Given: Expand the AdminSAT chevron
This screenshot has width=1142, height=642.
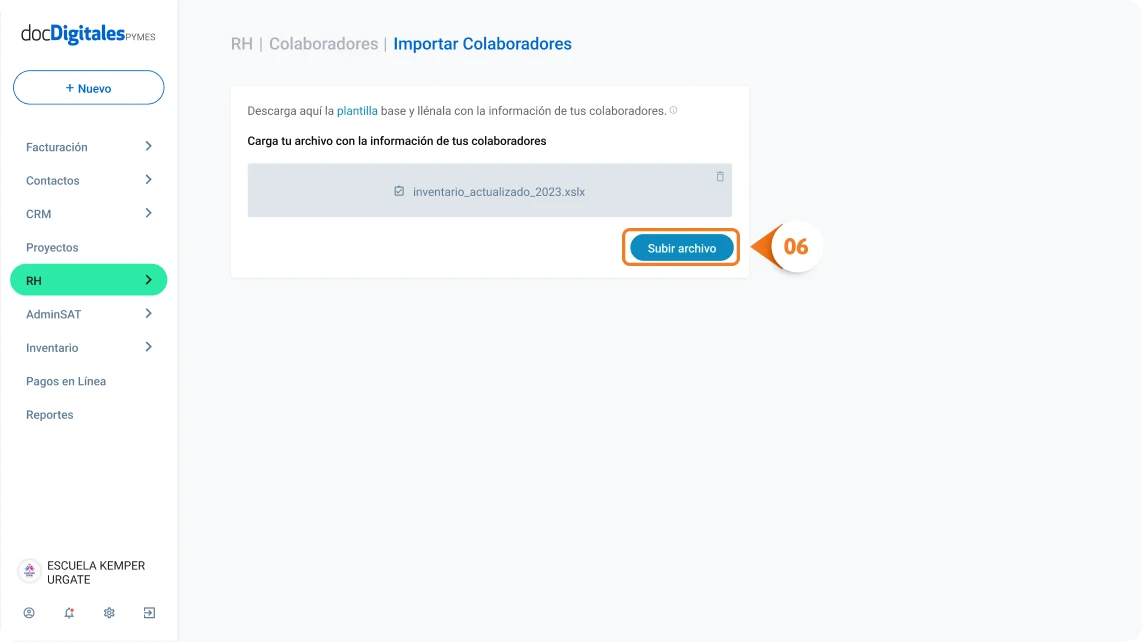Looking at the screenshot, I should (x=149, y=314).
